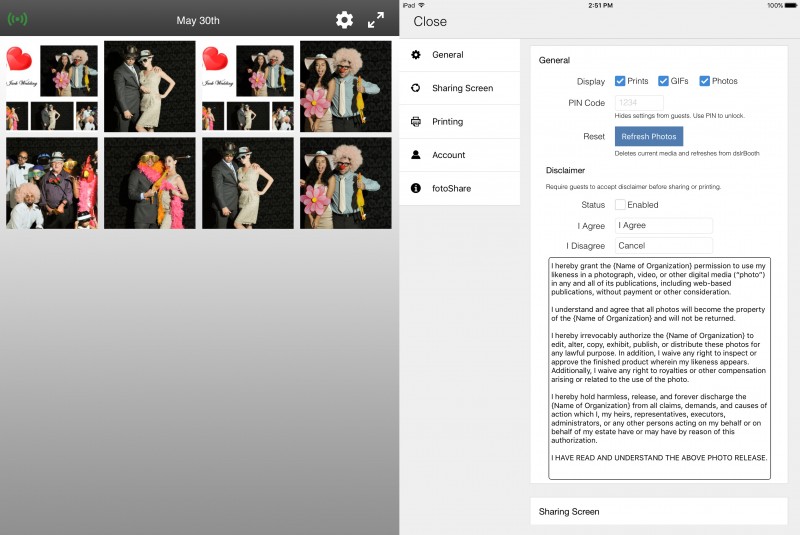
Task: Open the General settings section
Action: (460, 55)
